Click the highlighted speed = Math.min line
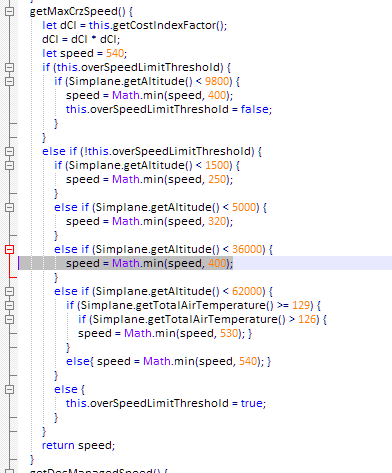The image size is (392, 473). coord(149,263)
